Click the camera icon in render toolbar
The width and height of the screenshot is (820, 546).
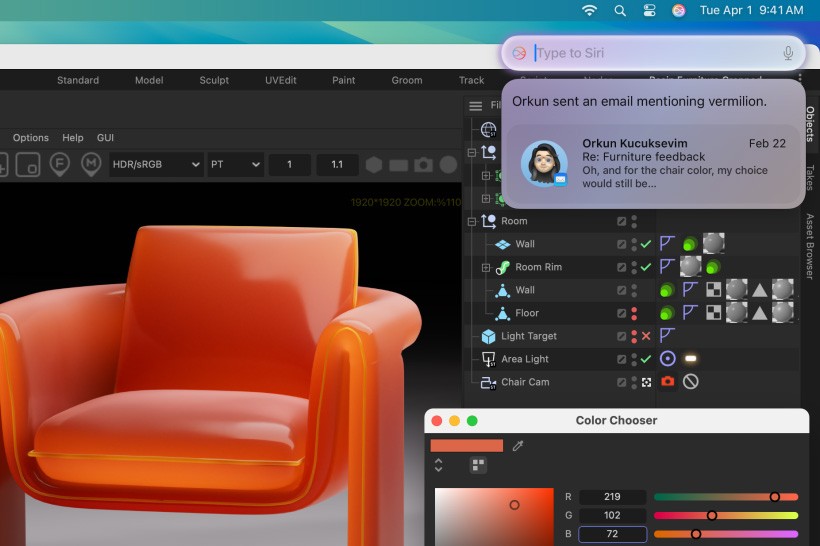[x=424, y=165]
